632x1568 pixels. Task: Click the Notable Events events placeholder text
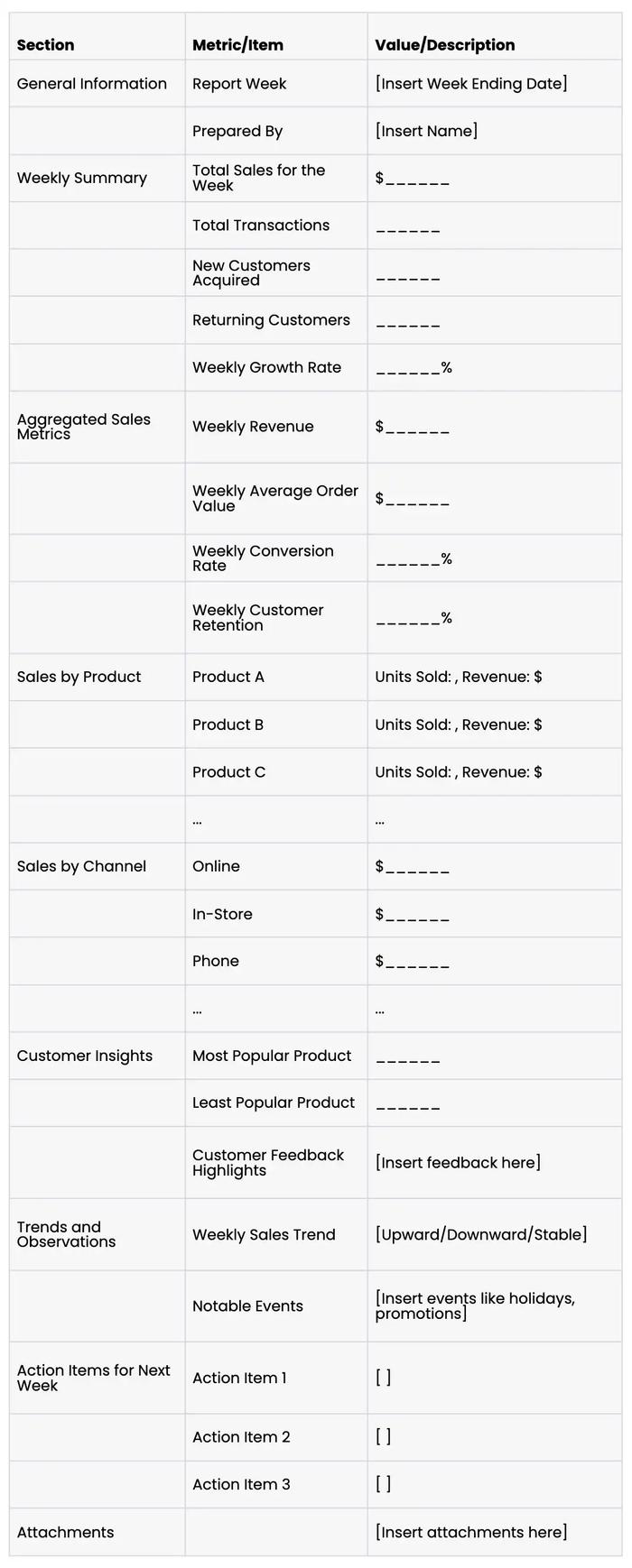[474, 1305]
